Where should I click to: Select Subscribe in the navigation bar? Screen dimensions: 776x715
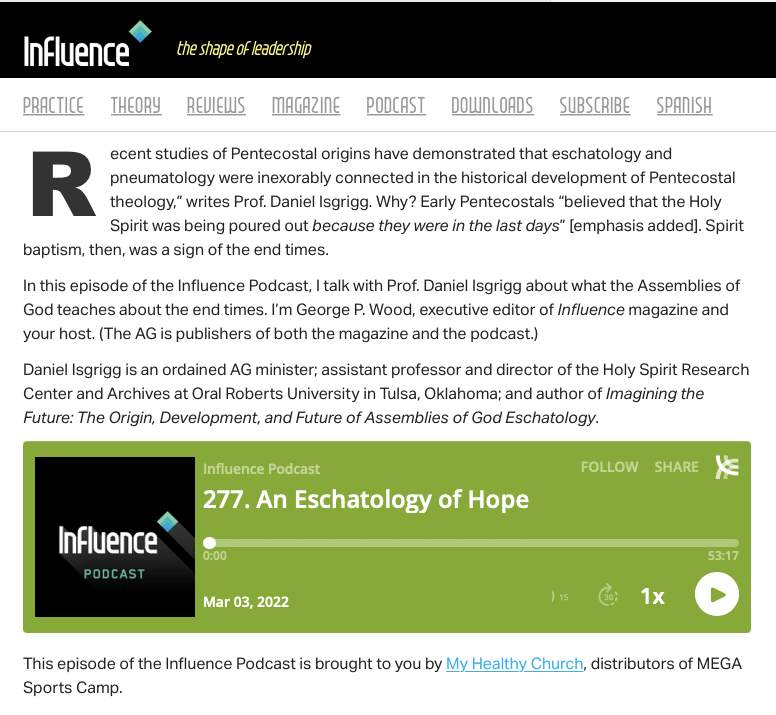coord(594,105)
